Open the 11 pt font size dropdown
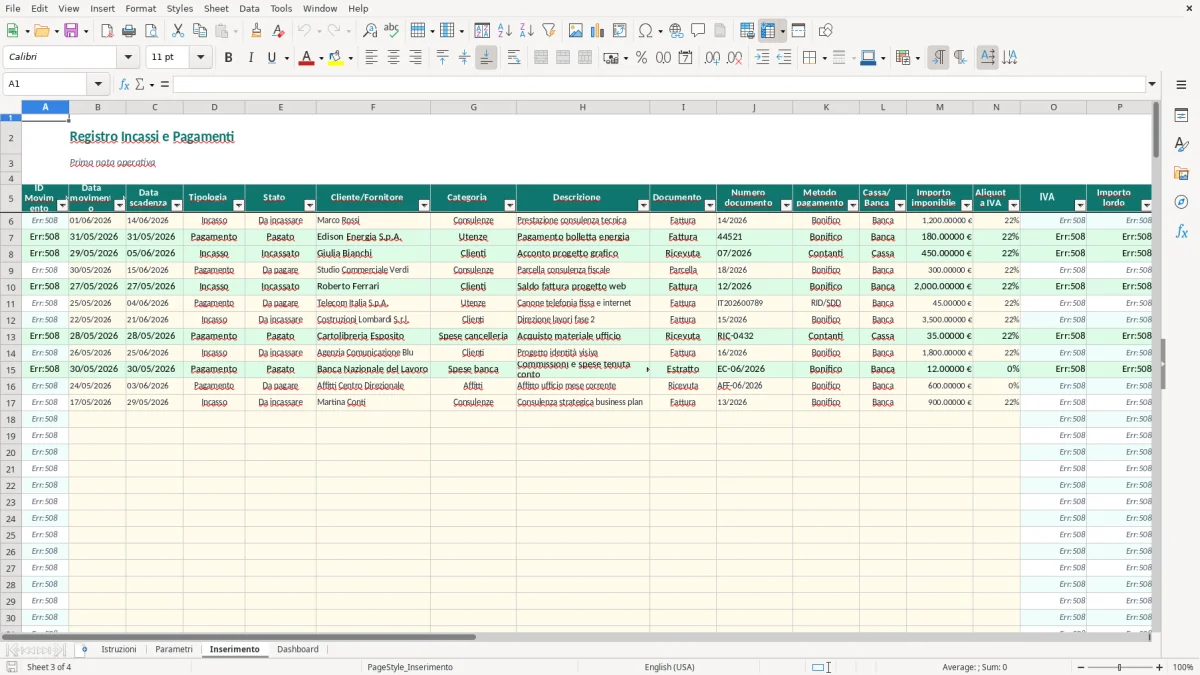The height and width of the screenshot is (675, 1200). pos(201,58)
